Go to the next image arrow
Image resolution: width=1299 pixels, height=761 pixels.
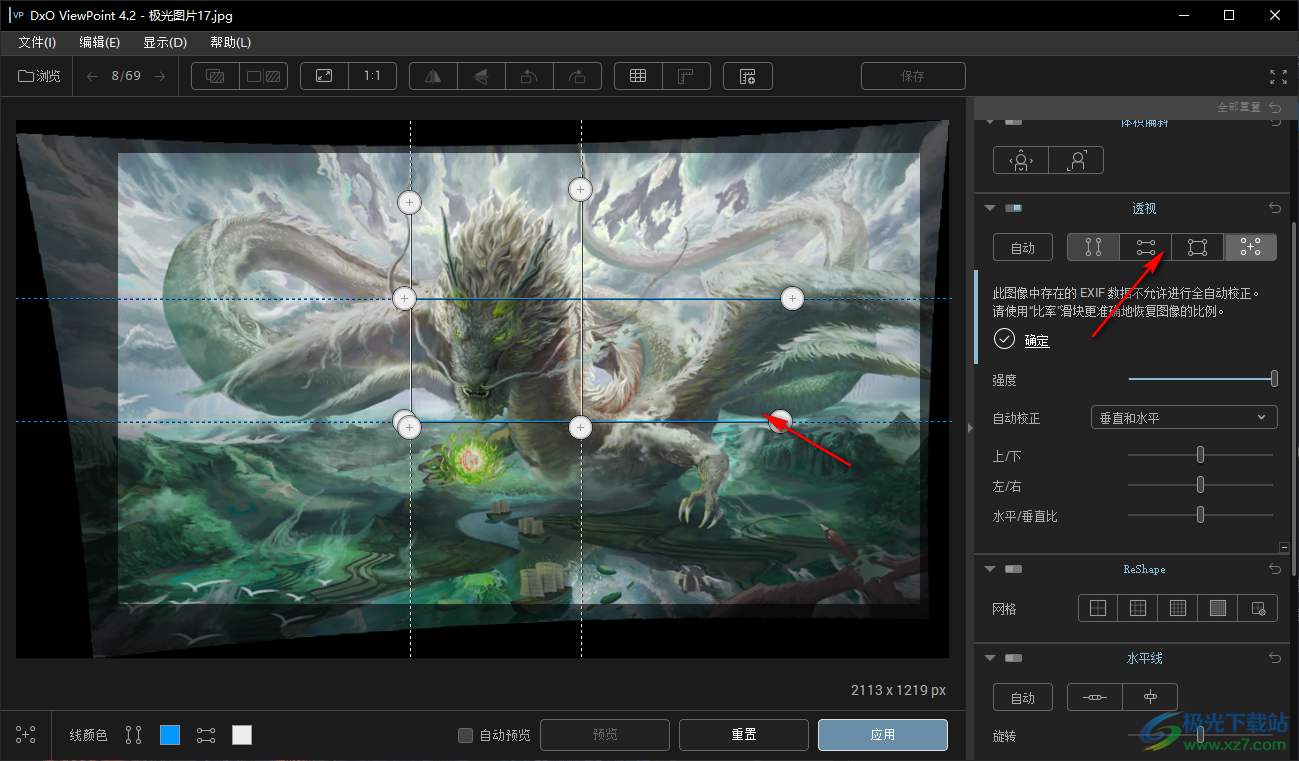pos(160,76)
